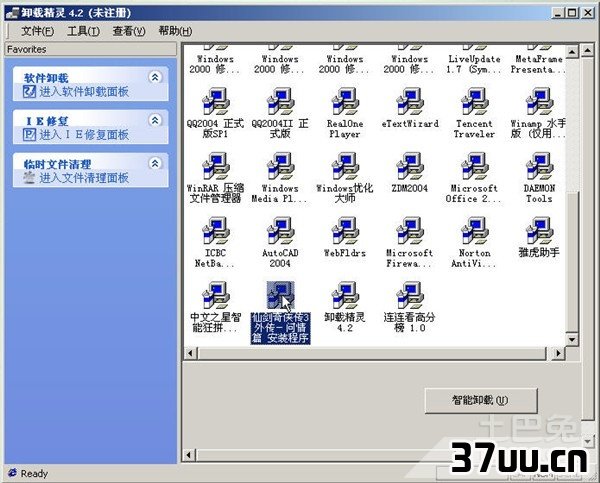Select the WinRAR 压缩文件管理器 icon
The image size is (600, 483).
[216, 166]
